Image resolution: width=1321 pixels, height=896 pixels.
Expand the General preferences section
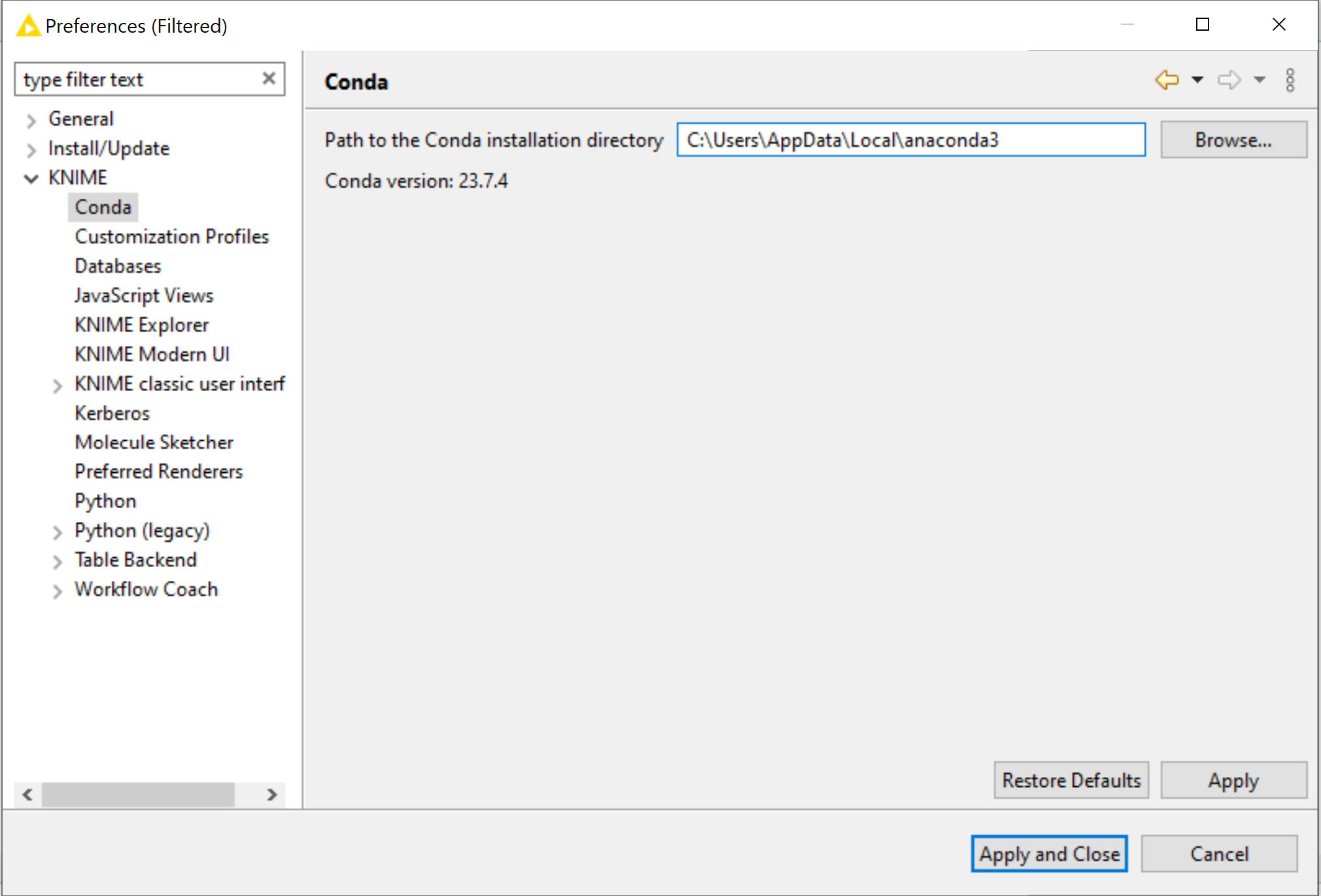(31, 118)
